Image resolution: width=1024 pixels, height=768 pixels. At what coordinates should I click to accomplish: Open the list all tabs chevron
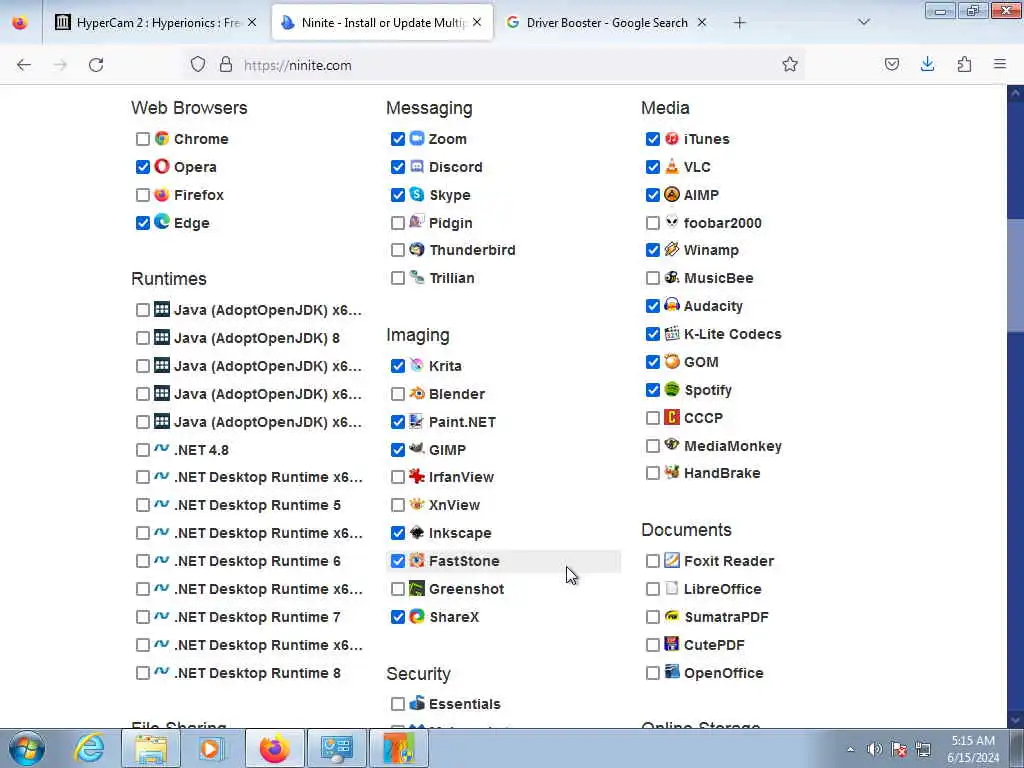[x=863, y=22]
